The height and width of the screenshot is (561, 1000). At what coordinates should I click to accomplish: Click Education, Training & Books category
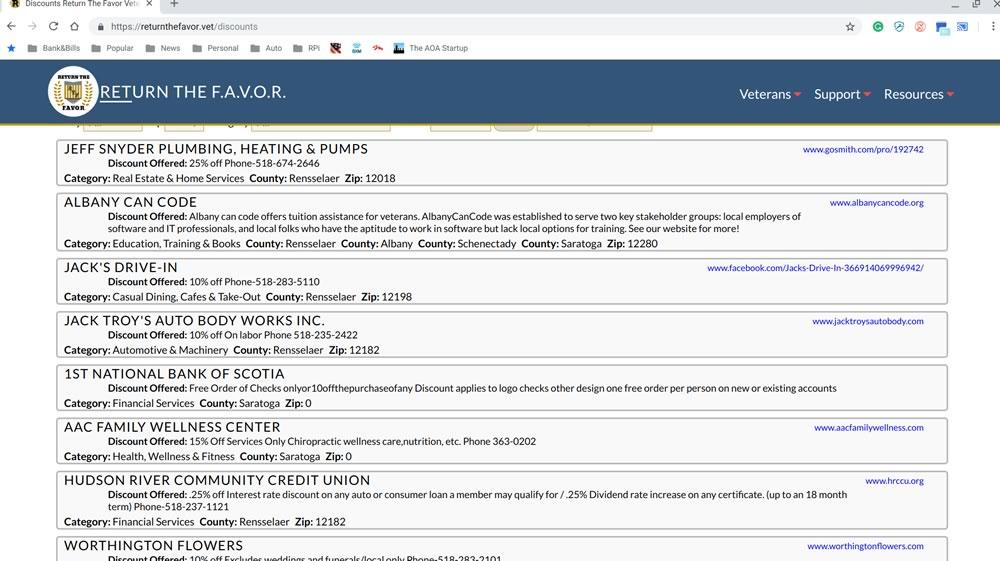point(176,244)
